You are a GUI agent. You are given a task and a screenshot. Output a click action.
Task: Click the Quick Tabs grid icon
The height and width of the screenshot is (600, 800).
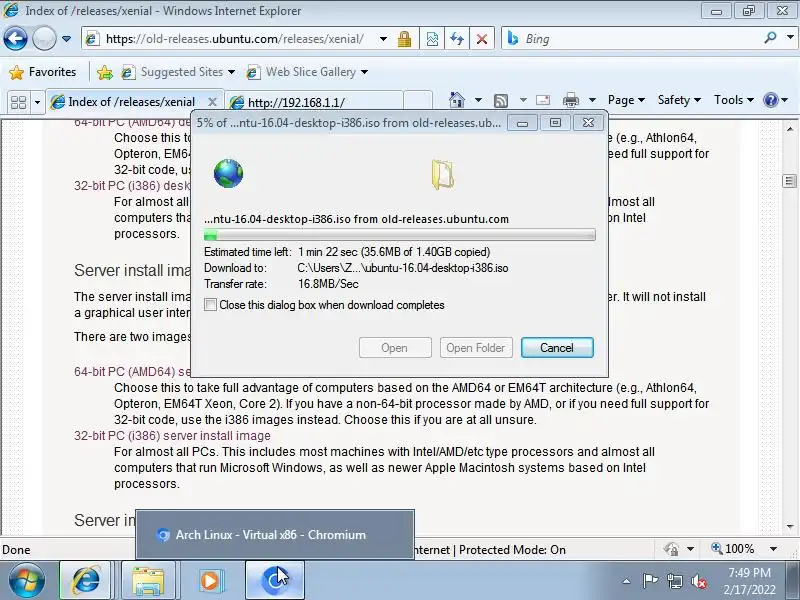pyautogui.click(x=18, y=102)
